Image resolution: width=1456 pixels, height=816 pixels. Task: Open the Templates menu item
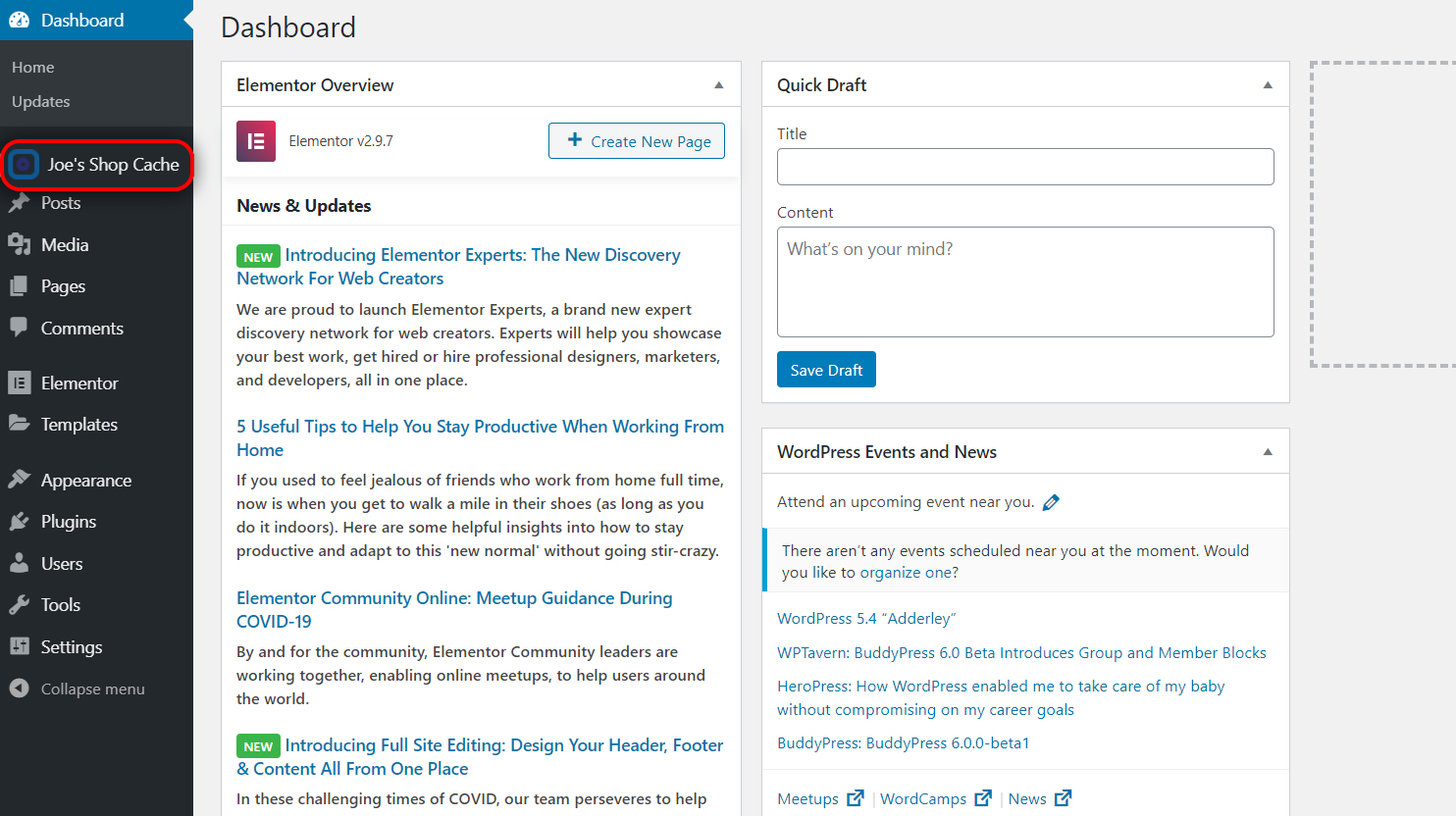[79, 424]
